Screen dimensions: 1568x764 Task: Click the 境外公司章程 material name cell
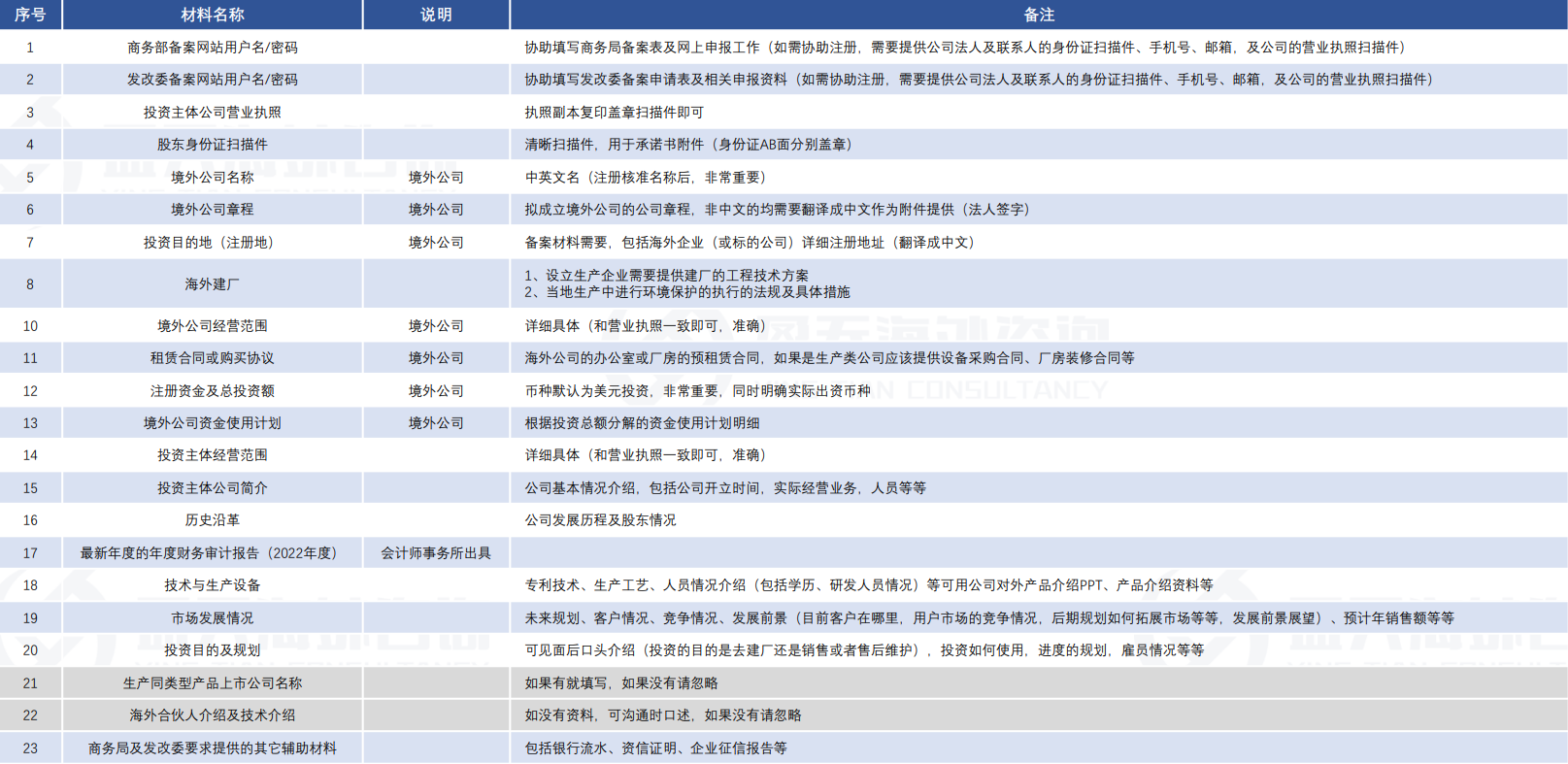coord(213,210)
